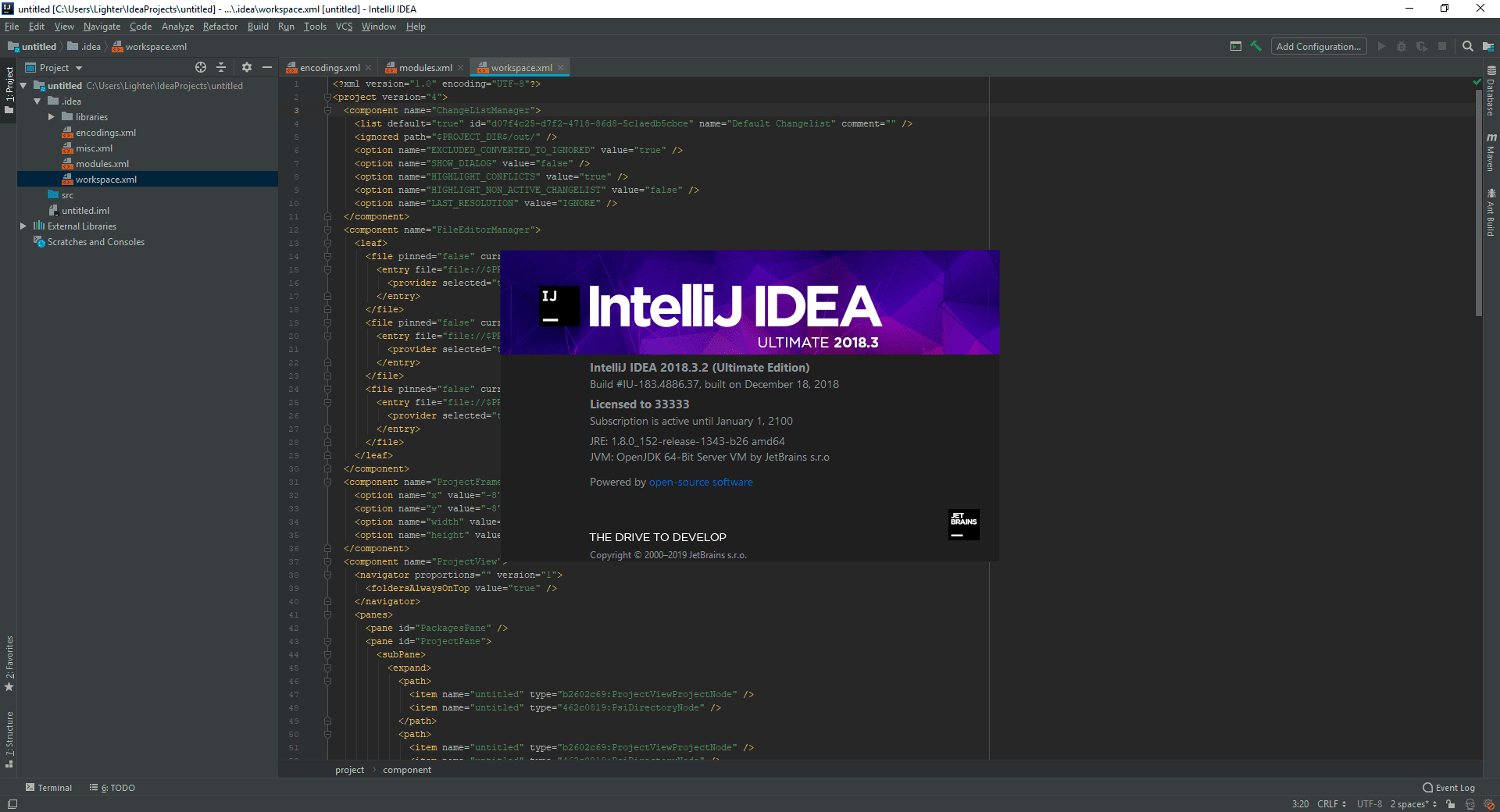
Task: Click the Run with Coverage icon
Action: pyautogui.click(x=1422, y=46)
